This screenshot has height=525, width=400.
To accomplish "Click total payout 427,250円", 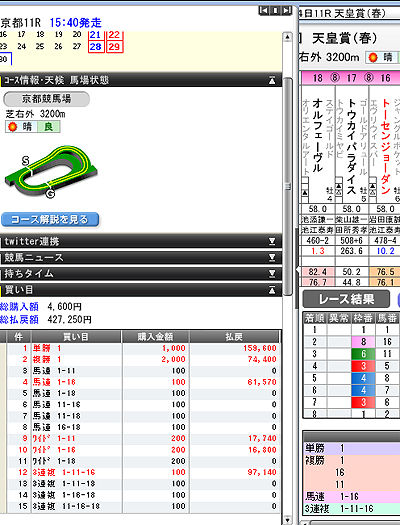I will [x=69, y=320].
